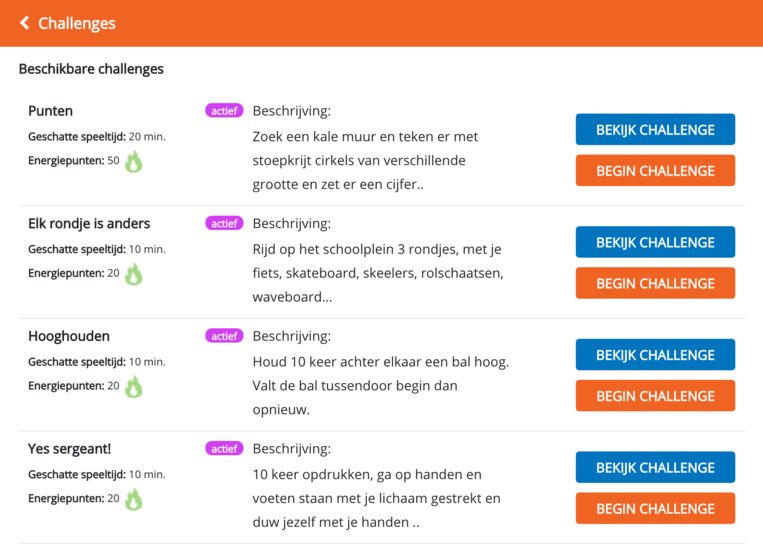The image size is (763, 544).
Task: Go back using the Challenges arrow icon
Action: [x=24, y=23]
